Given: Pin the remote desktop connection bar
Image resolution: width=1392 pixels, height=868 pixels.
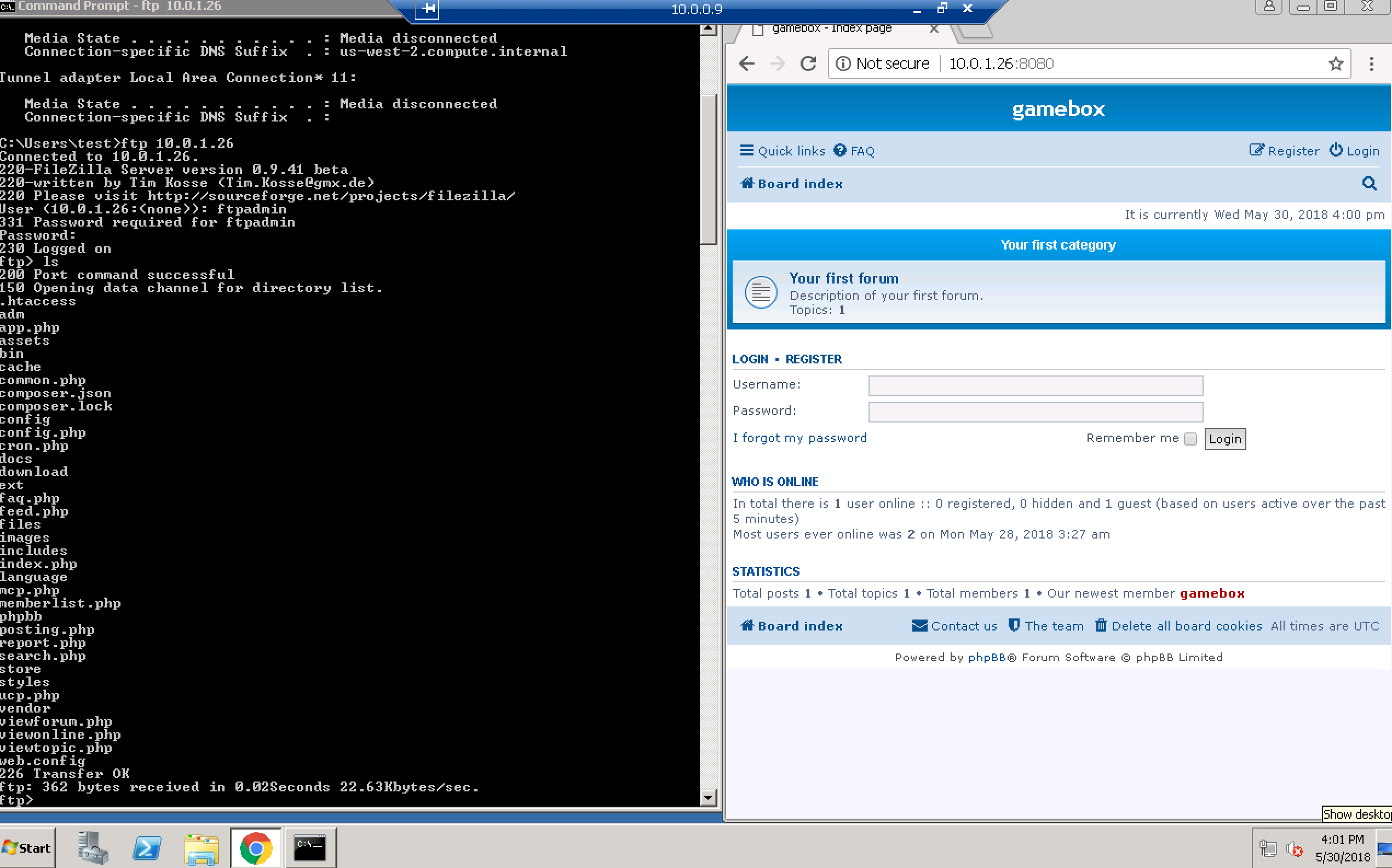Looking at the screenshot, I should [427, 9].
